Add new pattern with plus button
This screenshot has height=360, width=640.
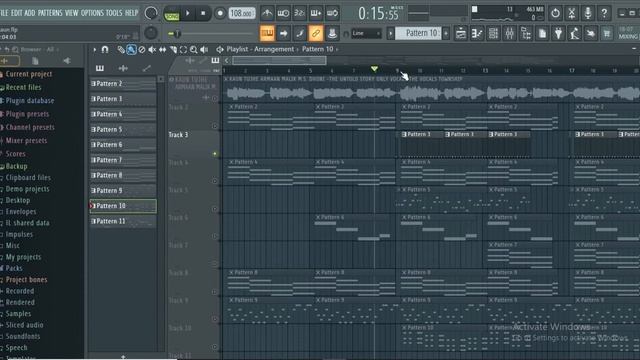coord(446,33)
